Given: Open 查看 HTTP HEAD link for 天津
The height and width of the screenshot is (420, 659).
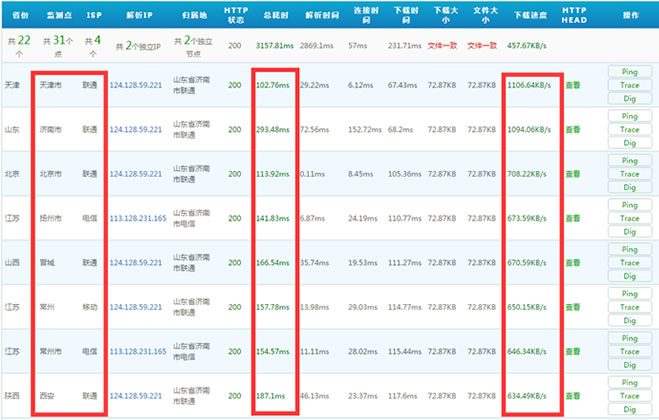Looking at the screenshot, I should (572, 86).
